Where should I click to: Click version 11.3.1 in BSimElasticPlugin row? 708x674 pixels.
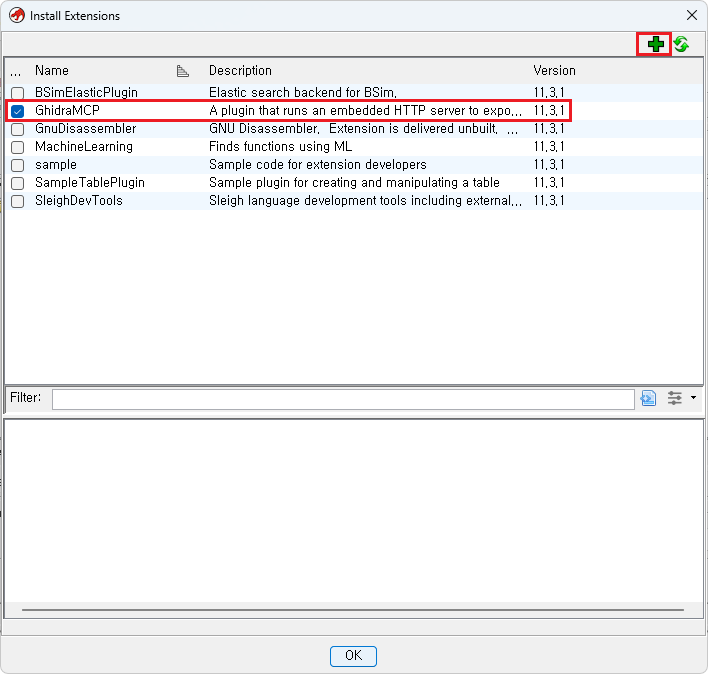pyautogui.click(x=549, y=92)
